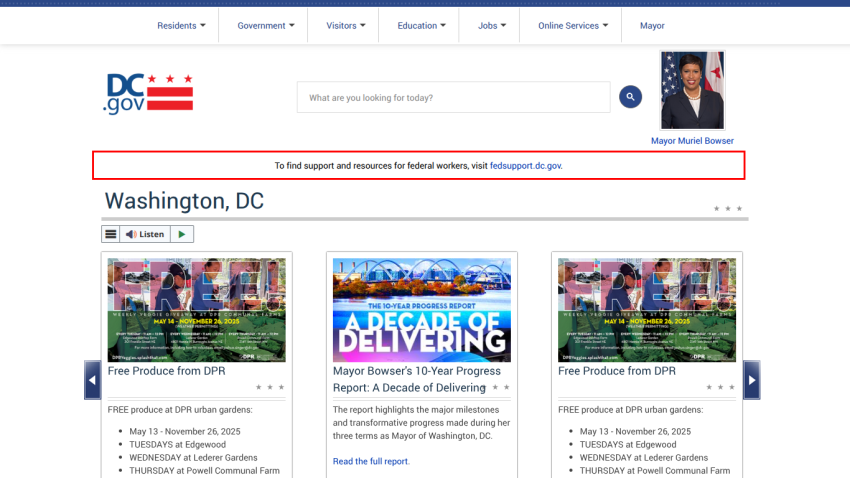Click first 'Free Produce from DPR' title
Image resolution: width=850 pixels, height=478 pixels.
click(166, 371)
